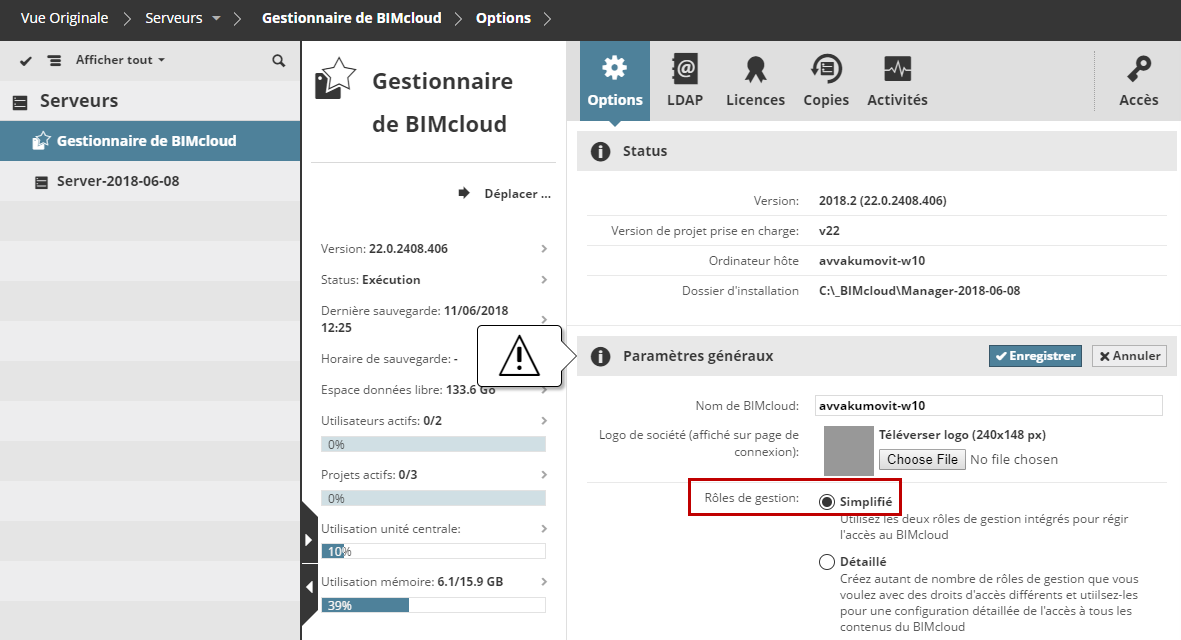The width and height of the screenshot is (1181, 640).
Task: Click the Serveurs header icon
Action: (20, 102)
